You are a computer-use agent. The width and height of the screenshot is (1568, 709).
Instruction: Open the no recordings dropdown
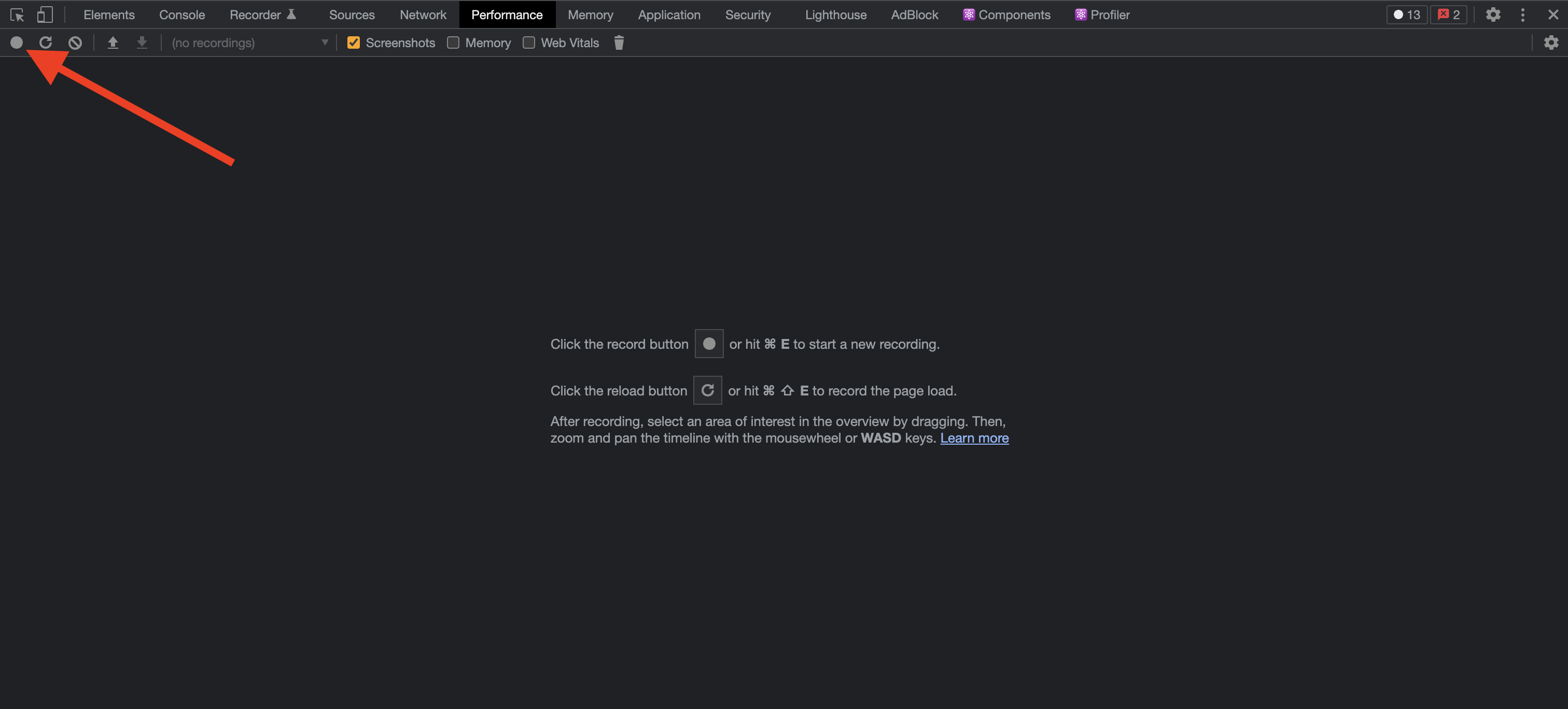(249, 42)
